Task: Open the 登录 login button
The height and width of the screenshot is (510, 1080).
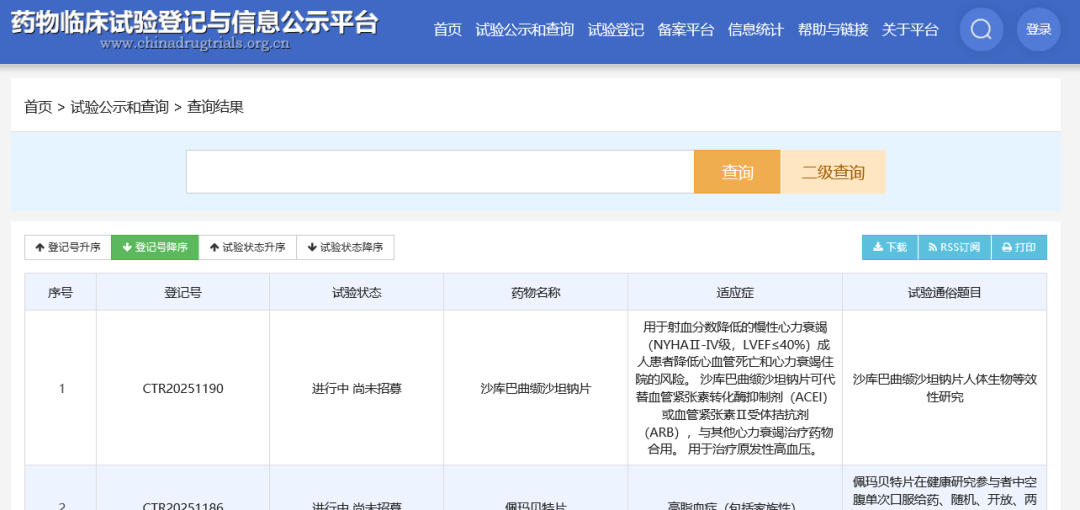Action: pyautogui.click(x=1038, y=30)
